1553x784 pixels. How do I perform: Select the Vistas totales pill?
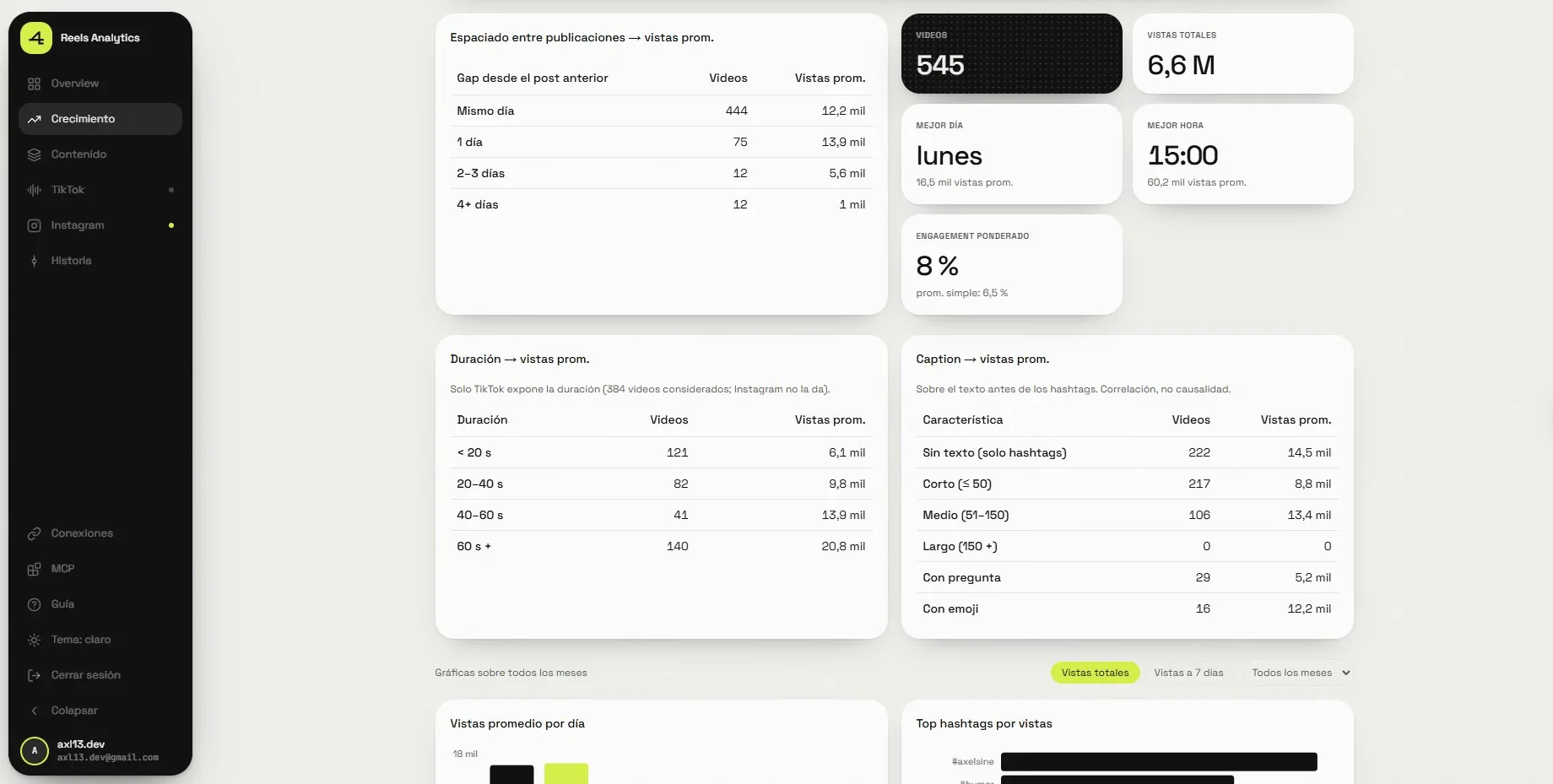(1095, 673)
